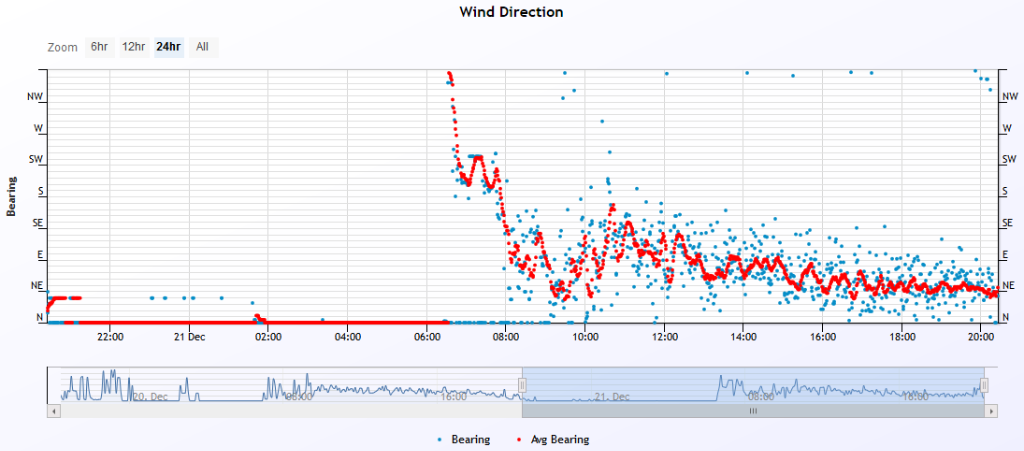Click the navigator scrollbar left arrow
Screen dimensions: 1024x451
[54, 411]
